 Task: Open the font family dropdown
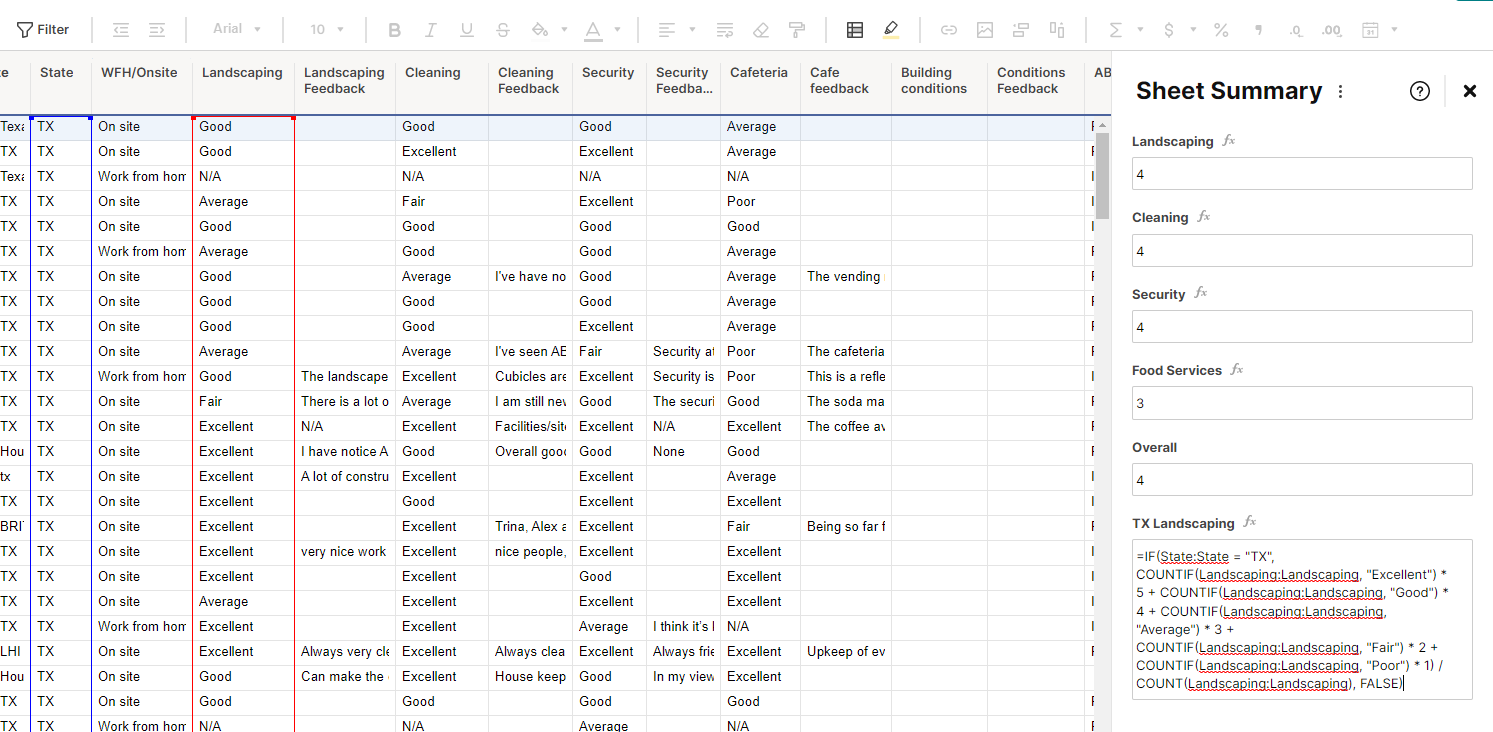pyautogui.click(x=236, y=29)
